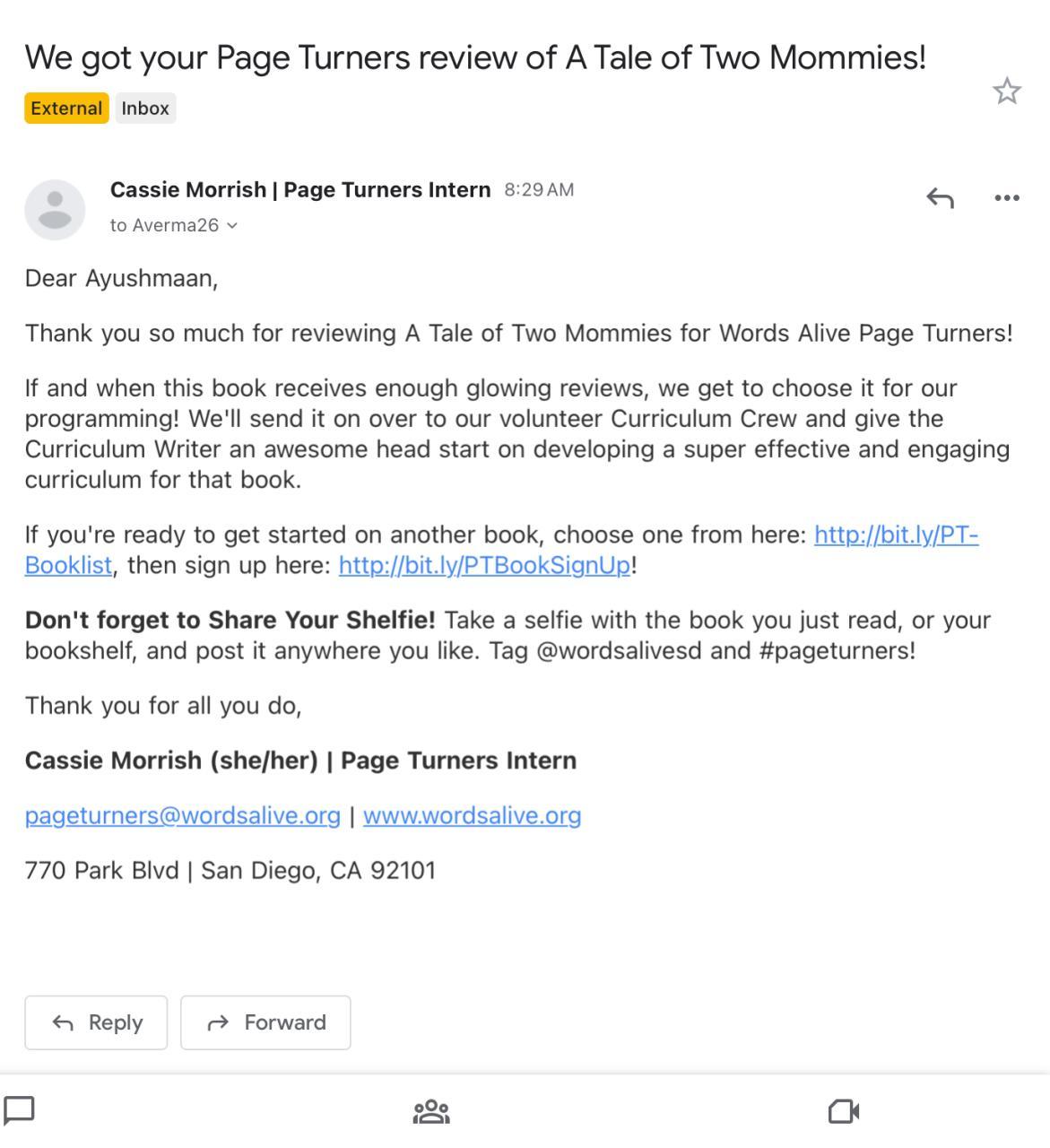Expand recipient details next to Averma26
The image size is (1050, 1148).
tap(232, 226)
